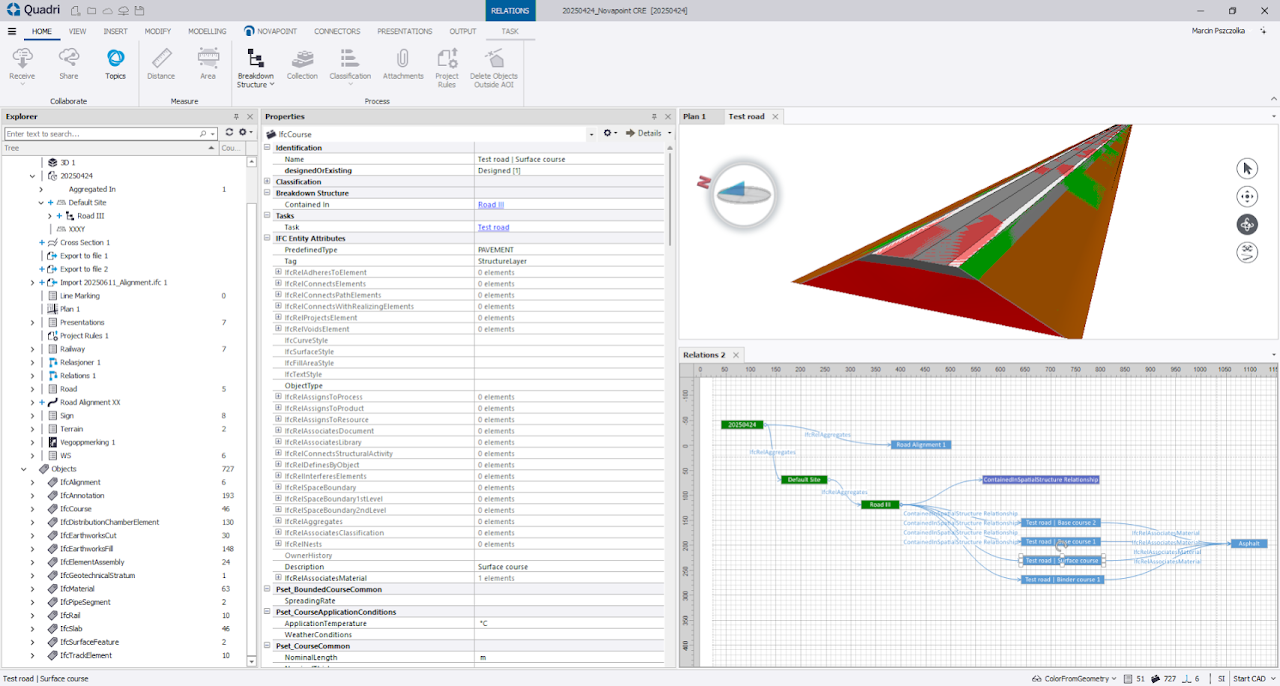Collapse the Pset_CourseCommon property group
This screenshot has width=1280, height=686.
click(268, 646)
